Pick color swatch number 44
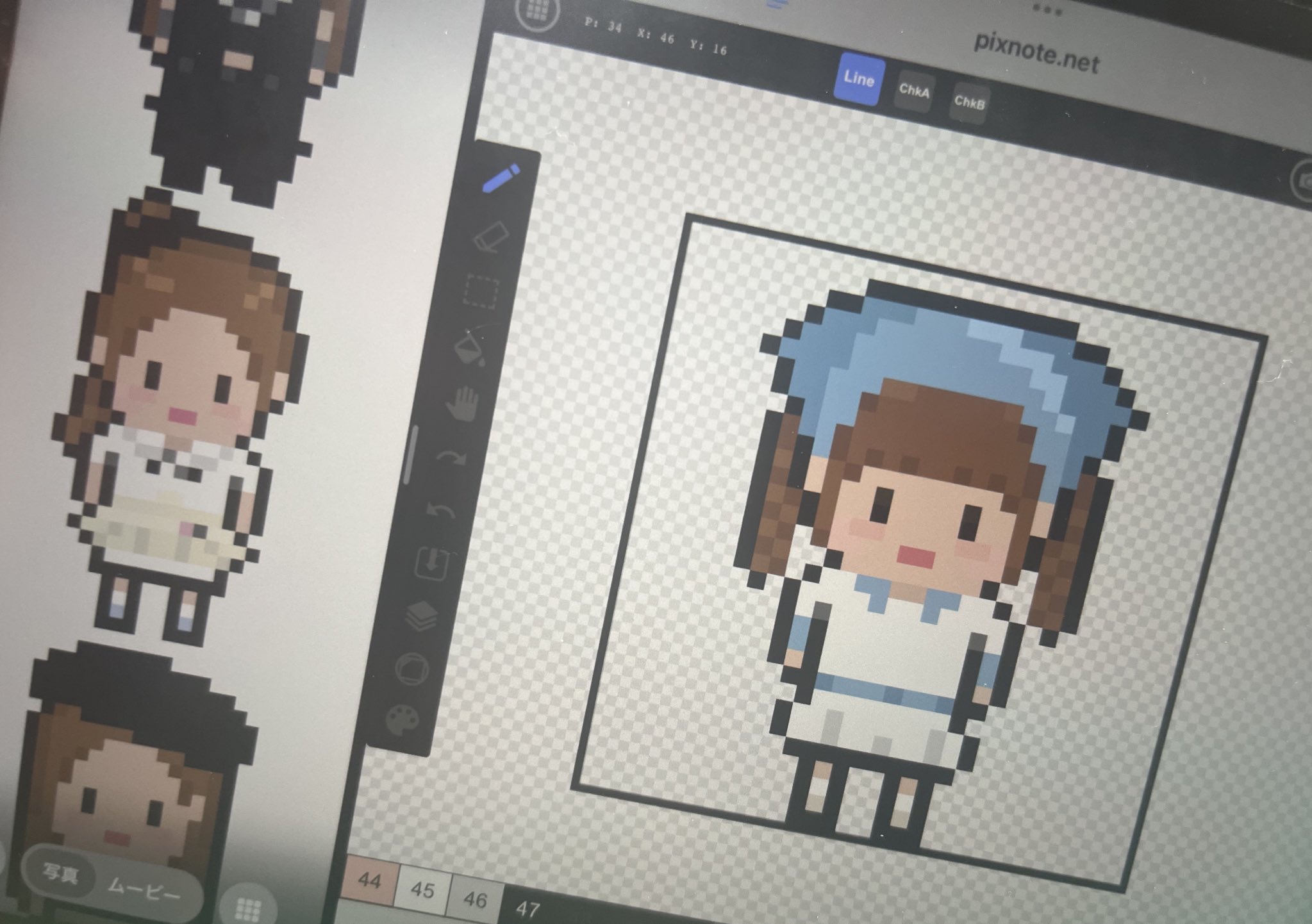This screenshot has width=1312, height=924. (x=370, y=880)
